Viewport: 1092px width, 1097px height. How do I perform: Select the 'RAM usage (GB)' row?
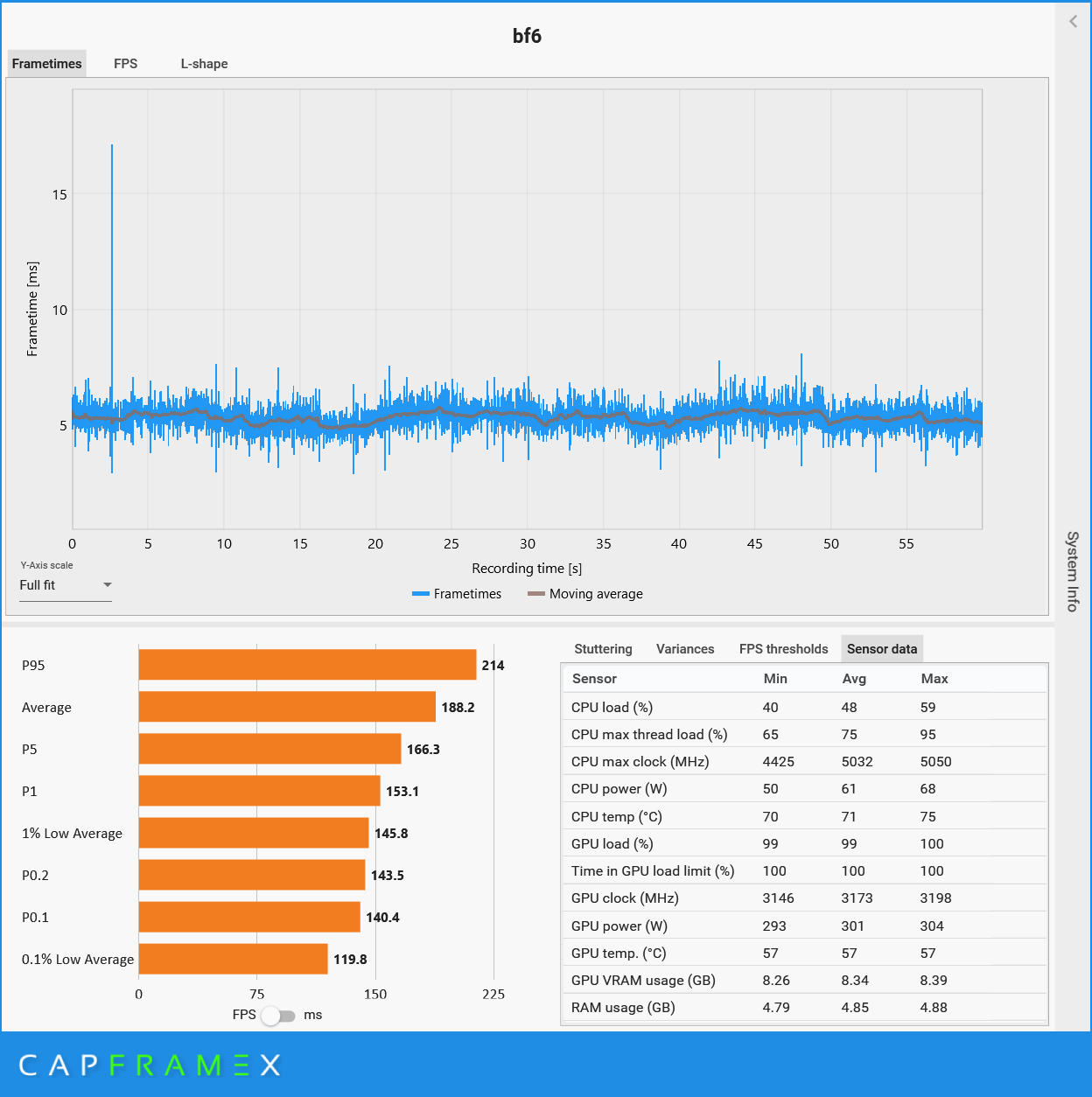[x=804, y=1007]
